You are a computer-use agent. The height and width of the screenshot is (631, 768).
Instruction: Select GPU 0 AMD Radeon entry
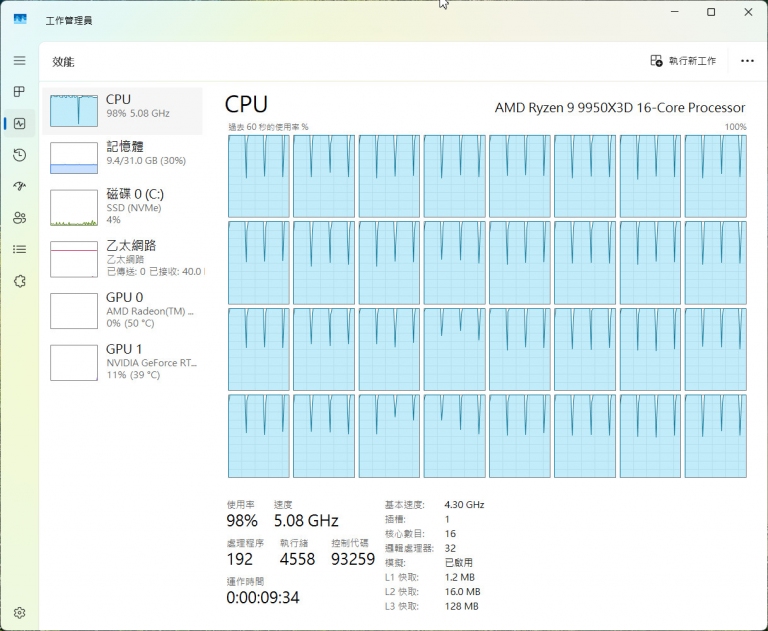[x=122, y=310]
